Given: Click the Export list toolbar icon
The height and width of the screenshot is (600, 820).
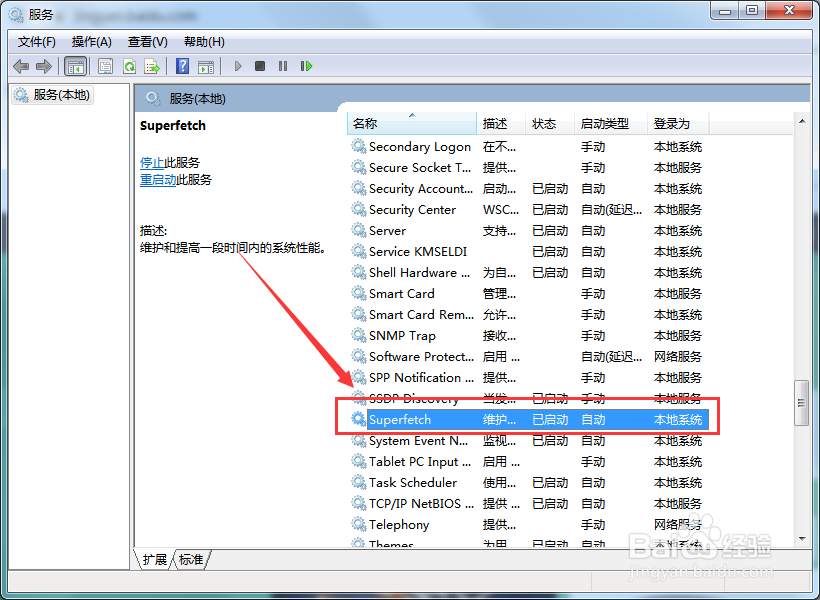Looking at the screenshot, I should (x=152, y=66).
